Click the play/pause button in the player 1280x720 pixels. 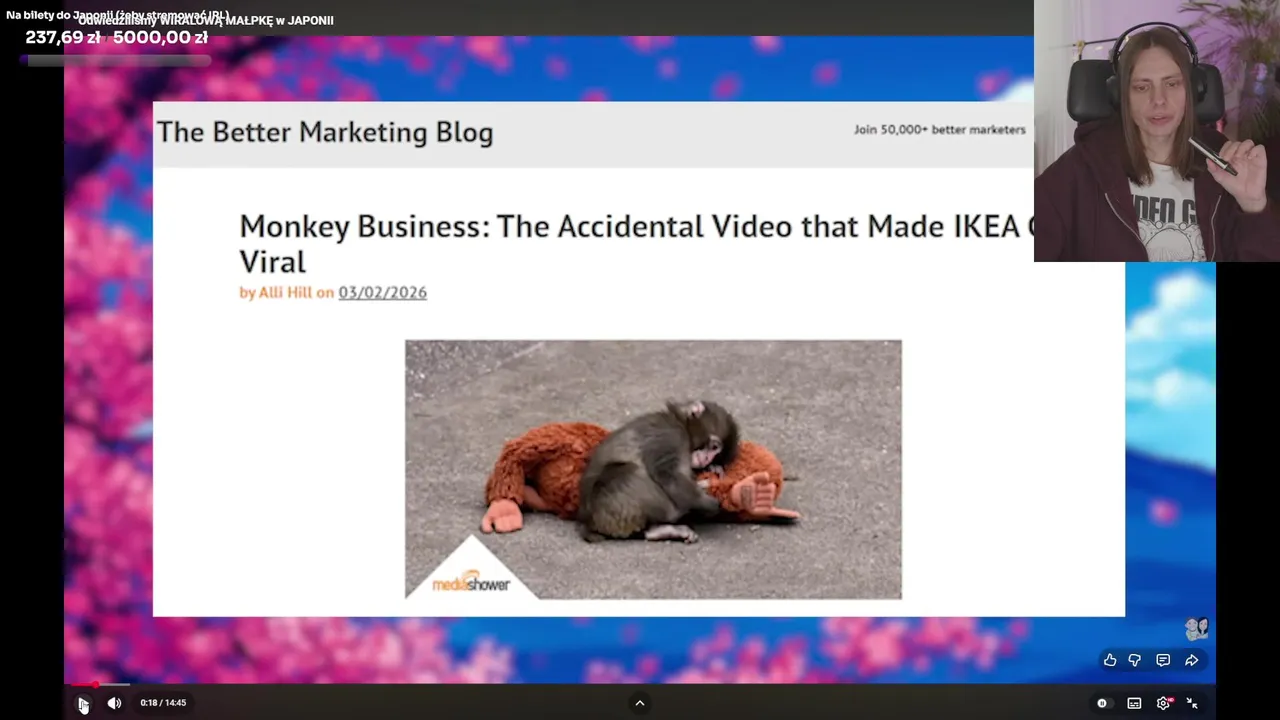coord(83,704)
